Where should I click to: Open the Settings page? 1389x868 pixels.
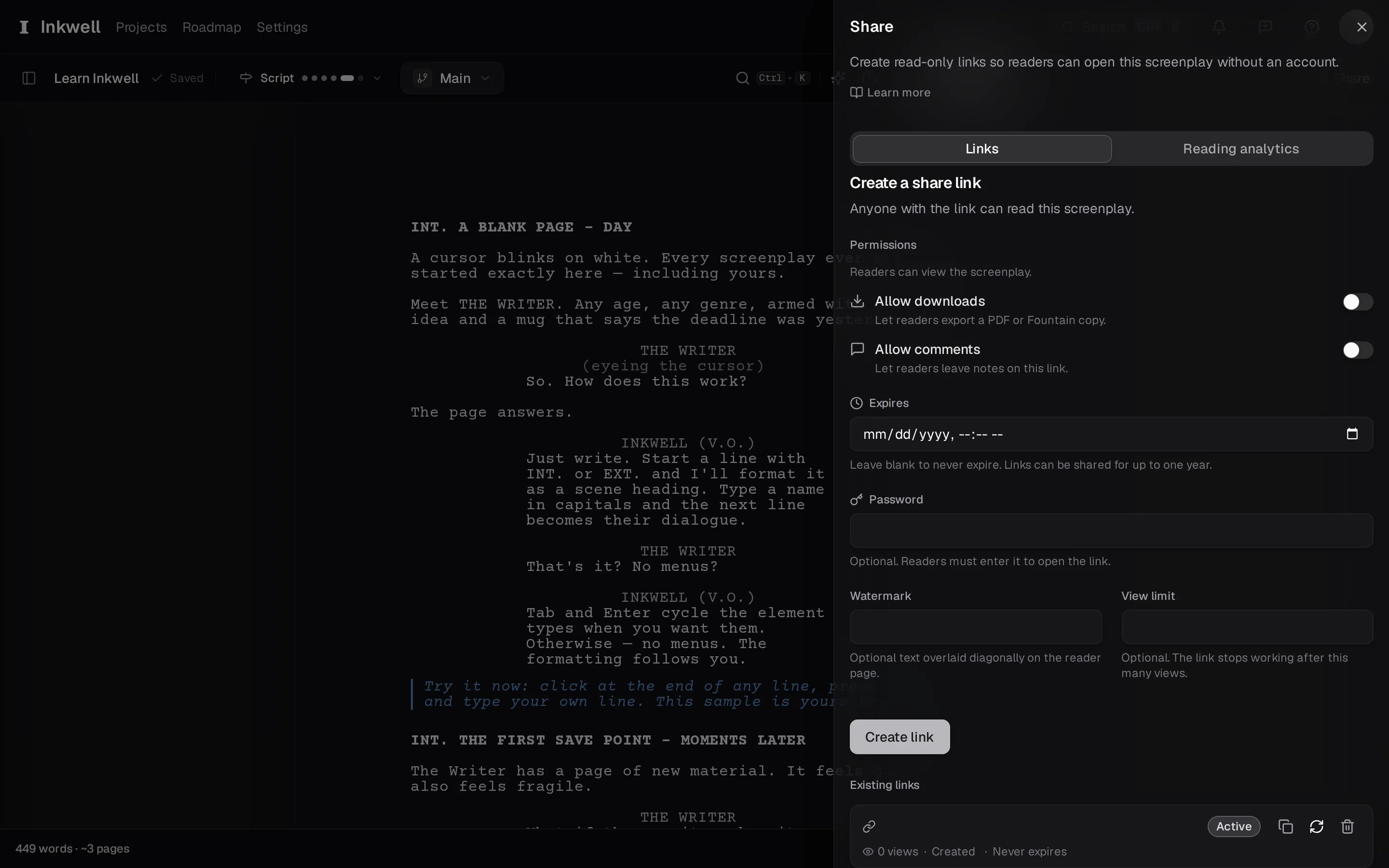click(x=282, y=27)
